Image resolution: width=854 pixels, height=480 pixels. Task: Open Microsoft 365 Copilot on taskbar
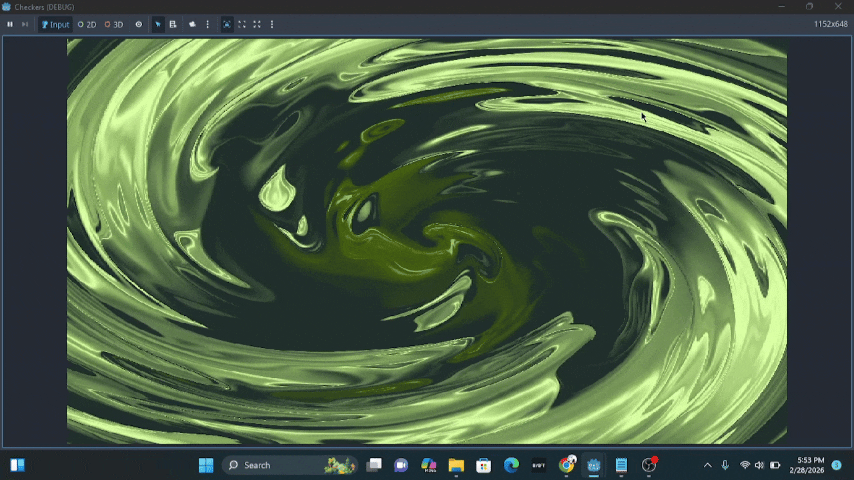tap(429, 465)
